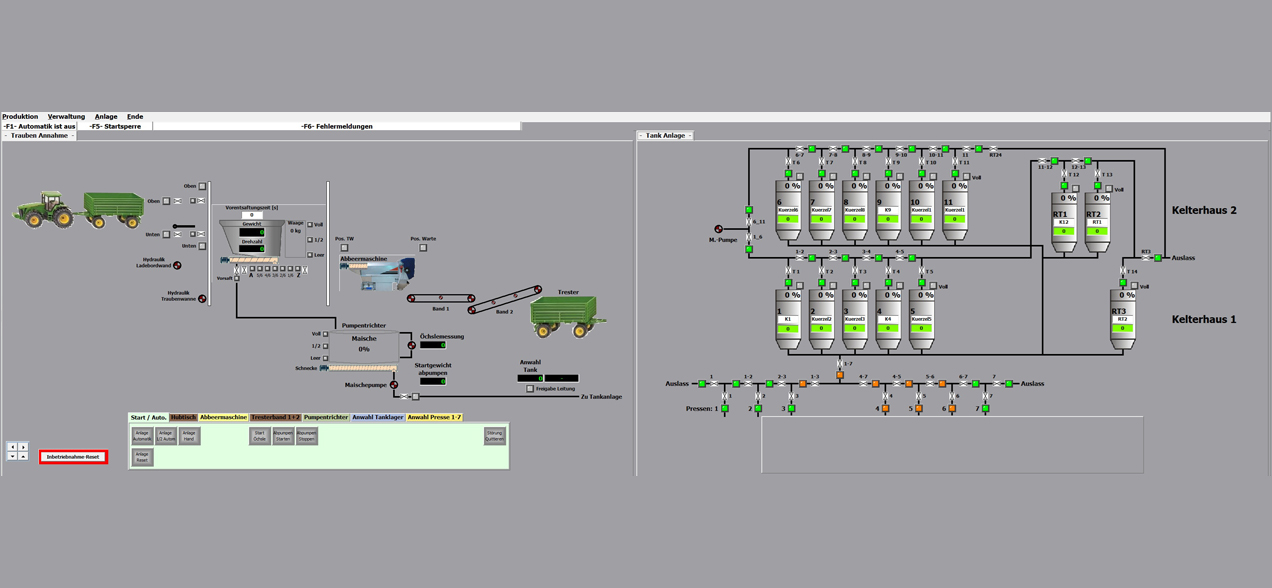This screenshot has width=1272, height=588.
Task: Toggle the Pos. TW checkbox
Action: pos(345,247)
